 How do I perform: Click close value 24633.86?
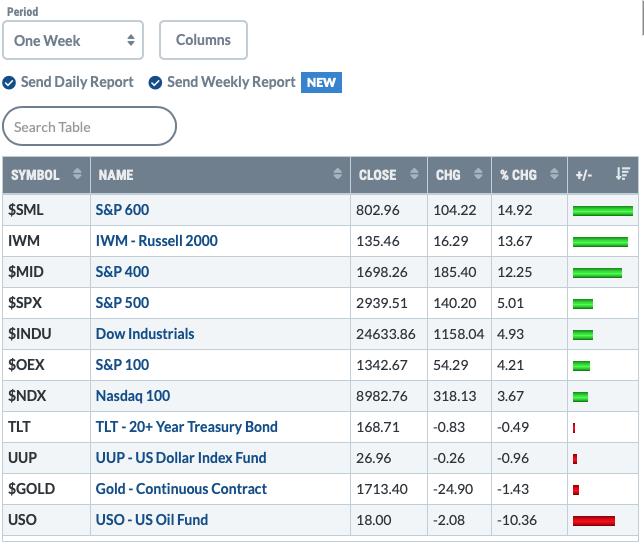(x=386, y=334)
